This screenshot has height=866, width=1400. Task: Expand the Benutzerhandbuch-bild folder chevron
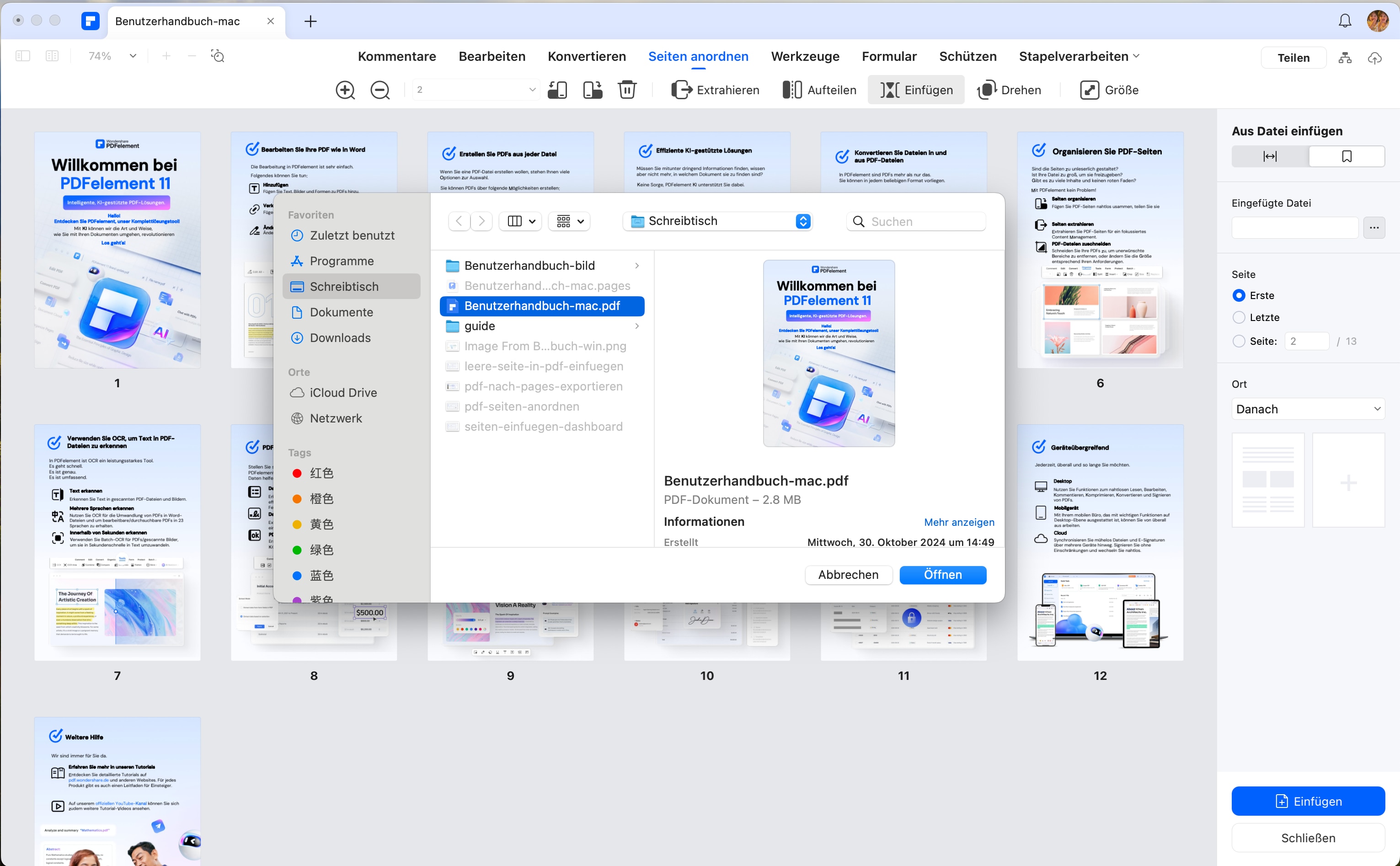pyautogui.click(x=637, y=266)
